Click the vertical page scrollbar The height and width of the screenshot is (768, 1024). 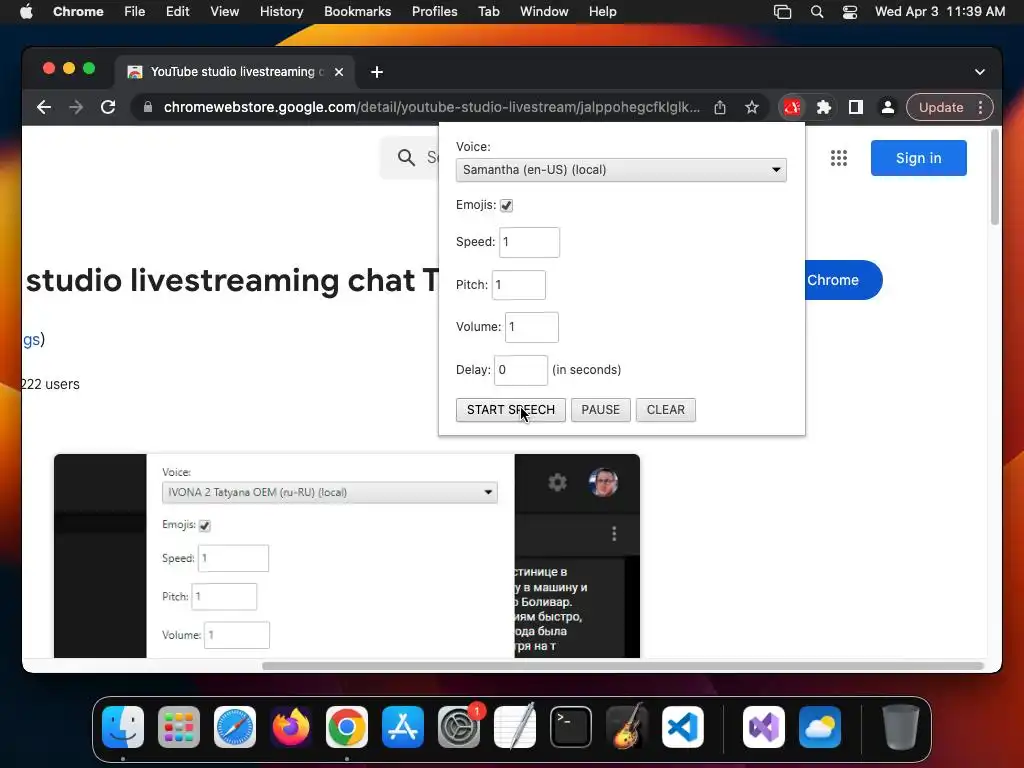pyautogui.click(x=995, y=177)
